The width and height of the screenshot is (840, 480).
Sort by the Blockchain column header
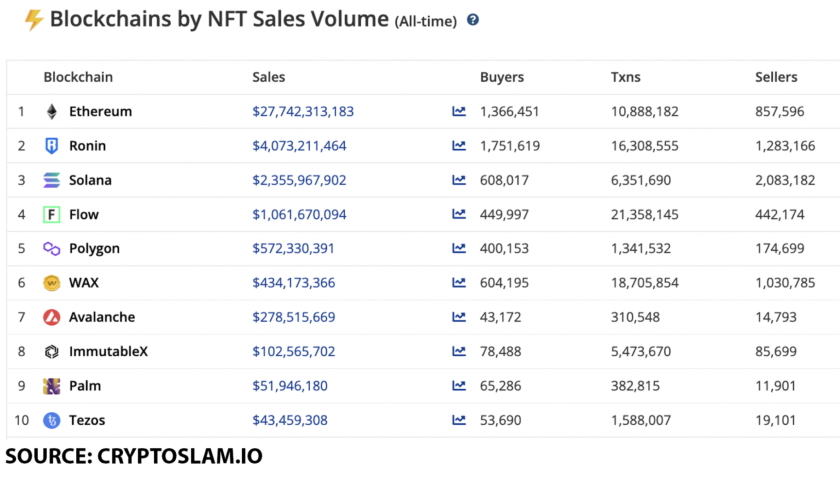78,77
